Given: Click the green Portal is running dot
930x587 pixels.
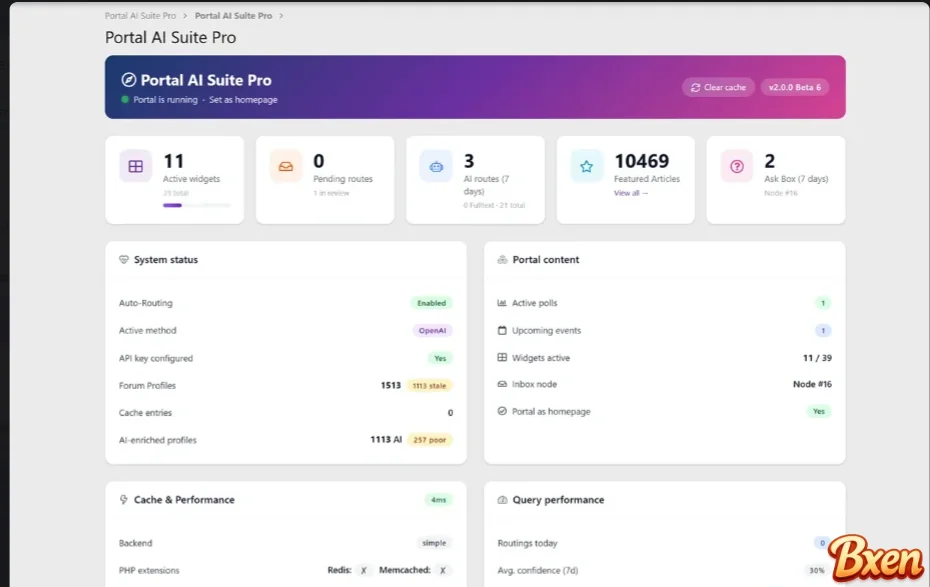Looking at the screenshot, I should [125, 100].
